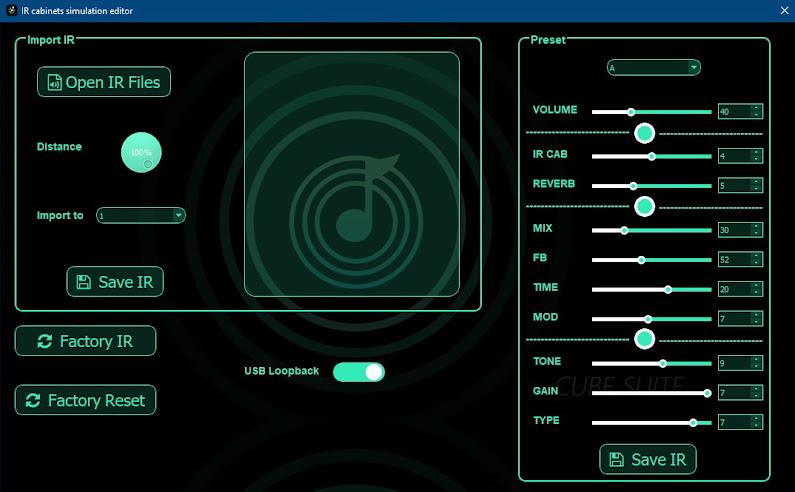Click the IR CAB slider handle
Screen dimensions: 795x492
click(x=652, y=156)
